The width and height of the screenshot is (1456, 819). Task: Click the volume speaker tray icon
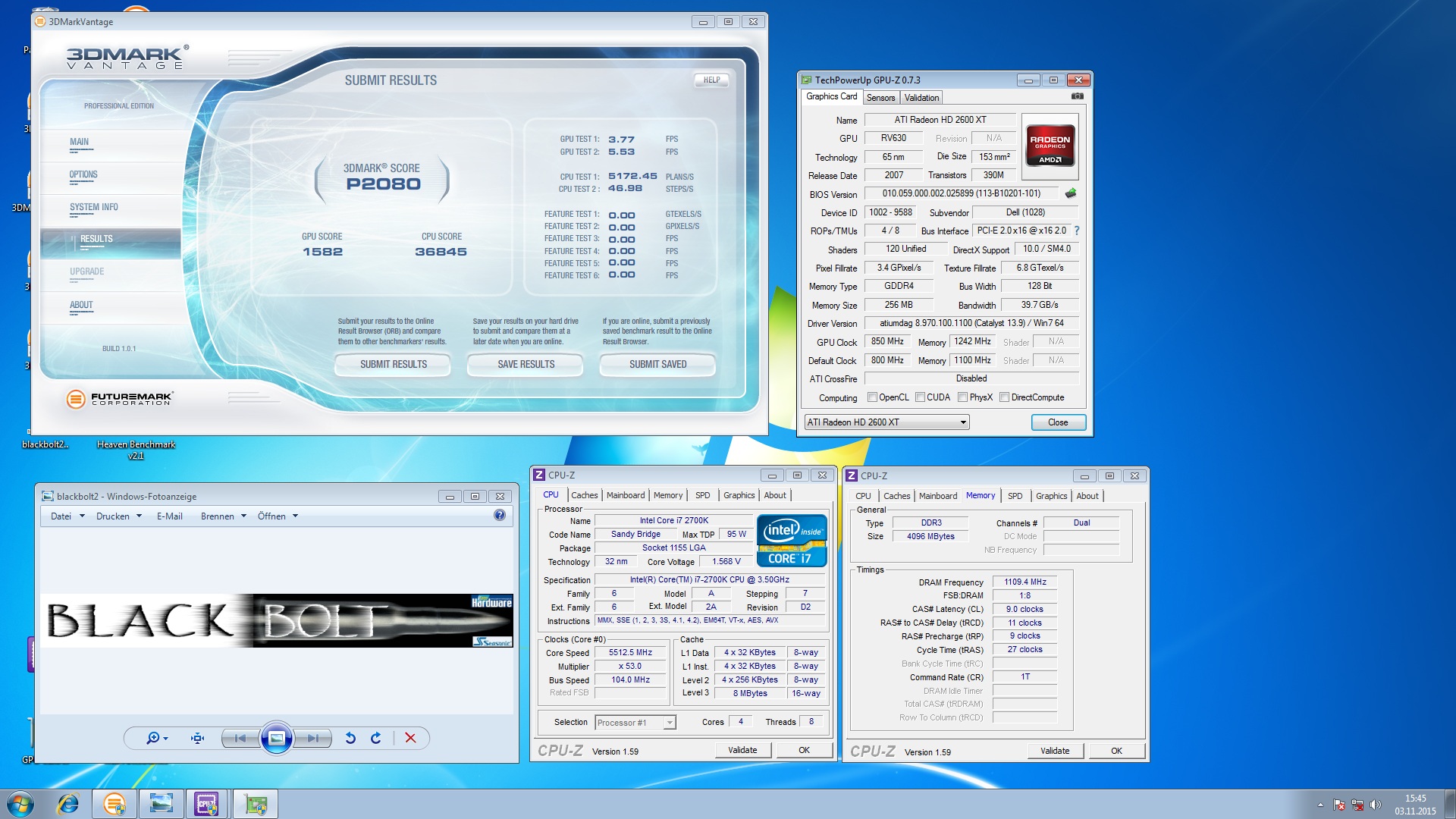pos(1376,805)
